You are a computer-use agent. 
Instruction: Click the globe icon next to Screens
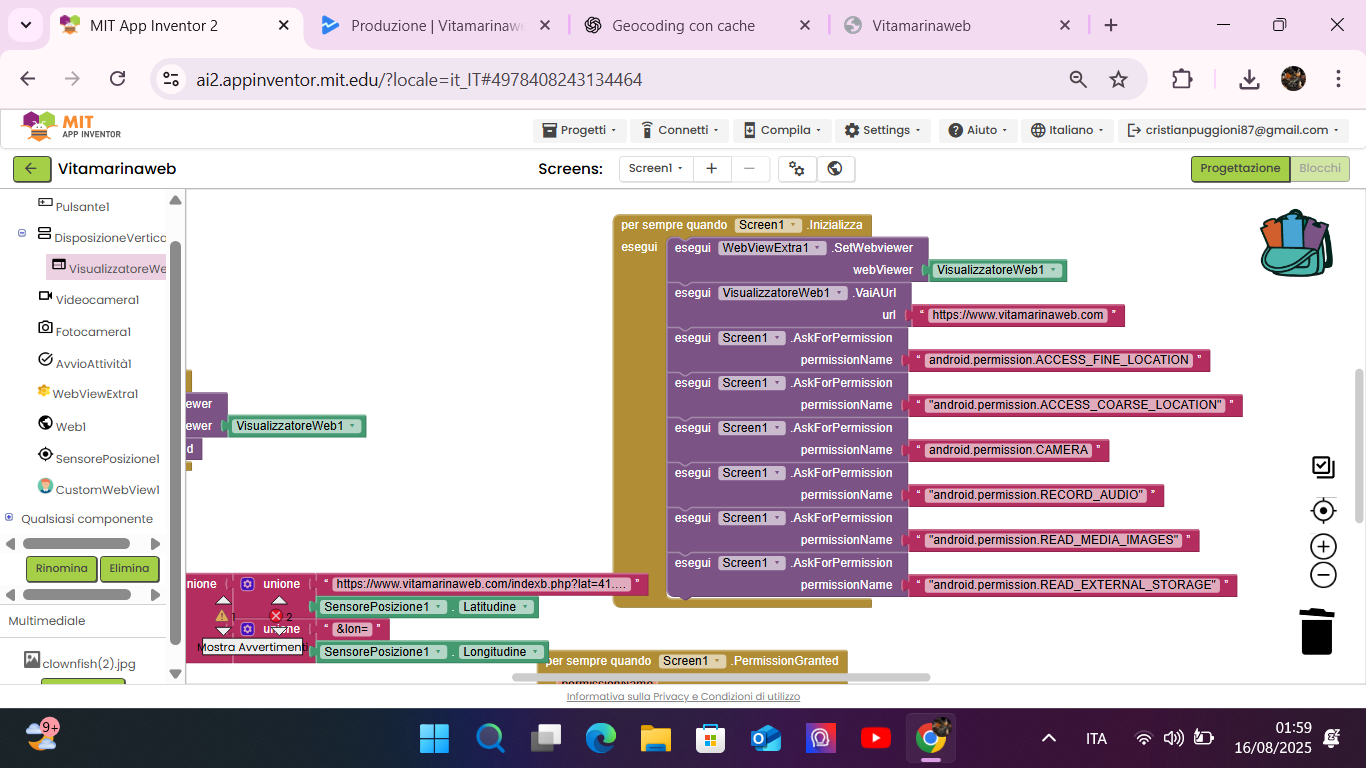(835, 169)
